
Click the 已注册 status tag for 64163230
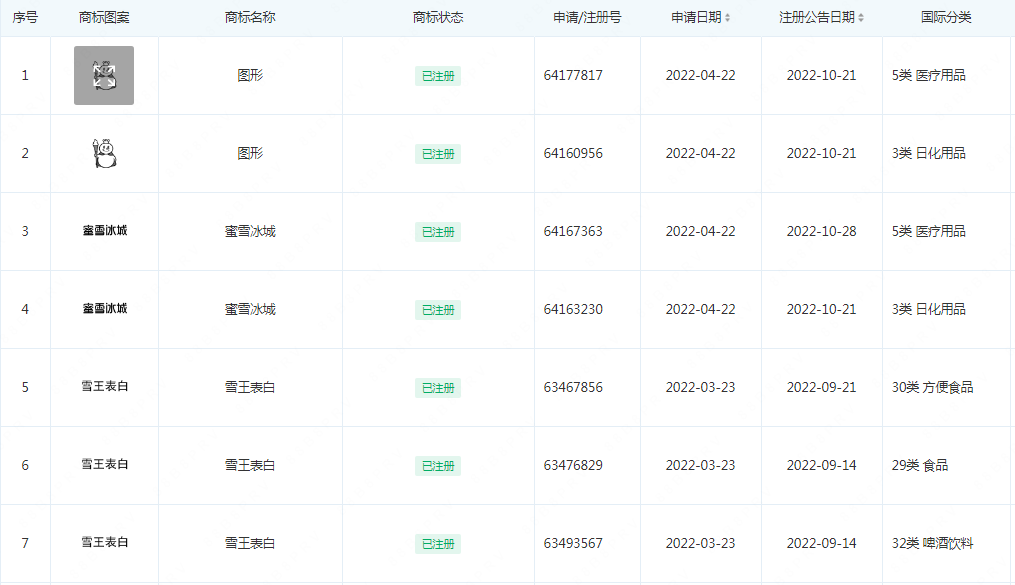coord(438,310)
